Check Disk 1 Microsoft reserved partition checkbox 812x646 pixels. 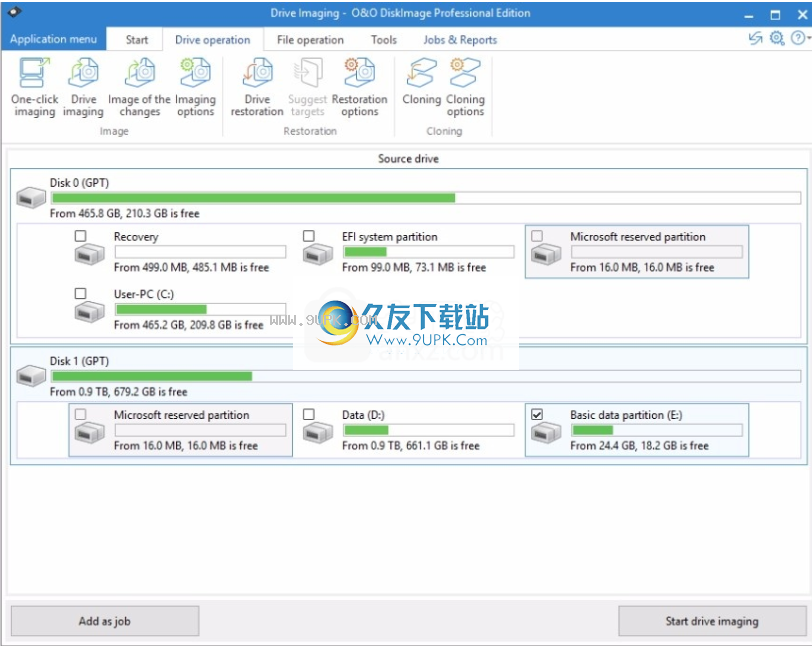80,414
